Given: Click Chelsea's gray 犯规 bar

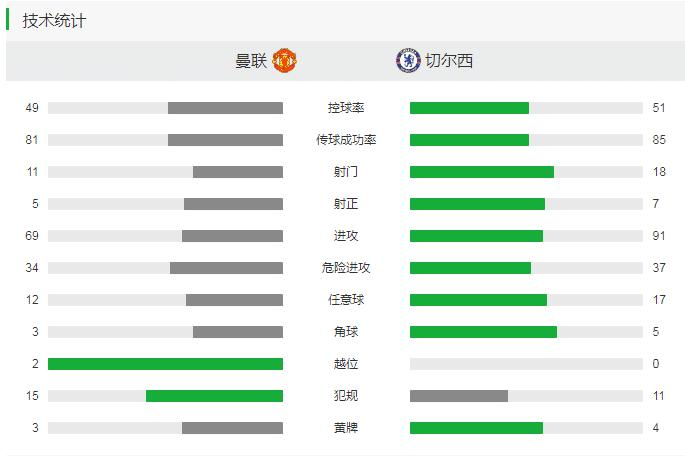Looking at the screenshot, I should coord(459,396).
